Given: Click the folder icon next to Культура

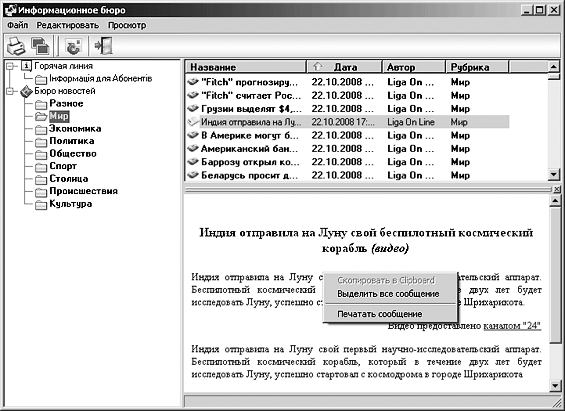Looking at the screenshot, I should pyautogui.click(x=41, y=205).
